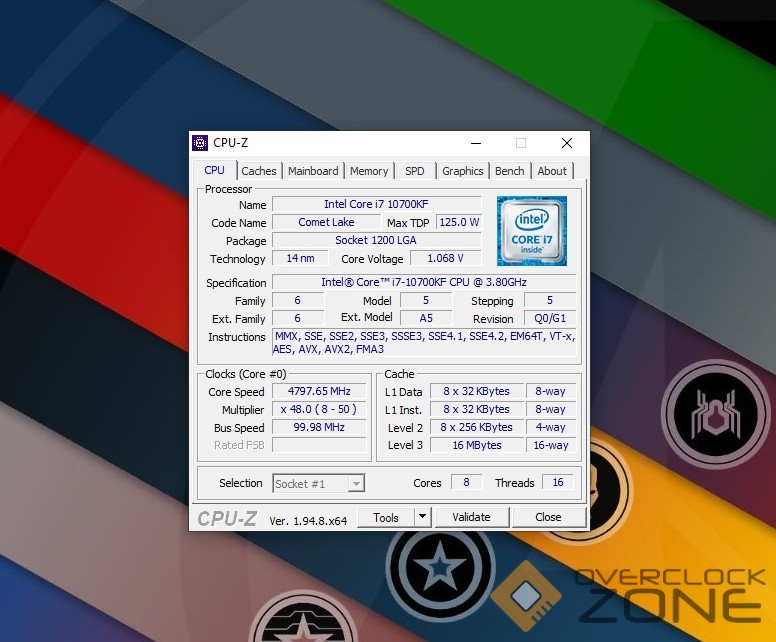Show the About tab
Screen dimensions: 776x642
(552, 171)
